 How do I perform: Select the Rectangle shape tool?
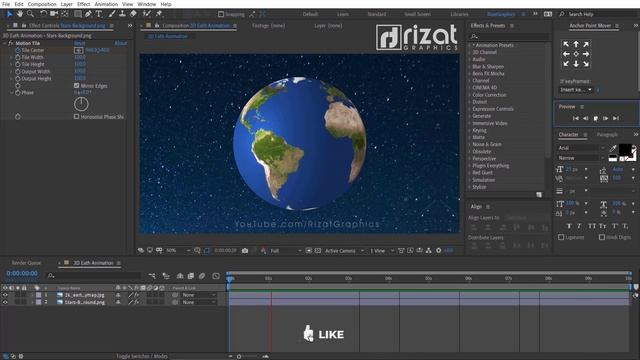[x=78, y=14]
